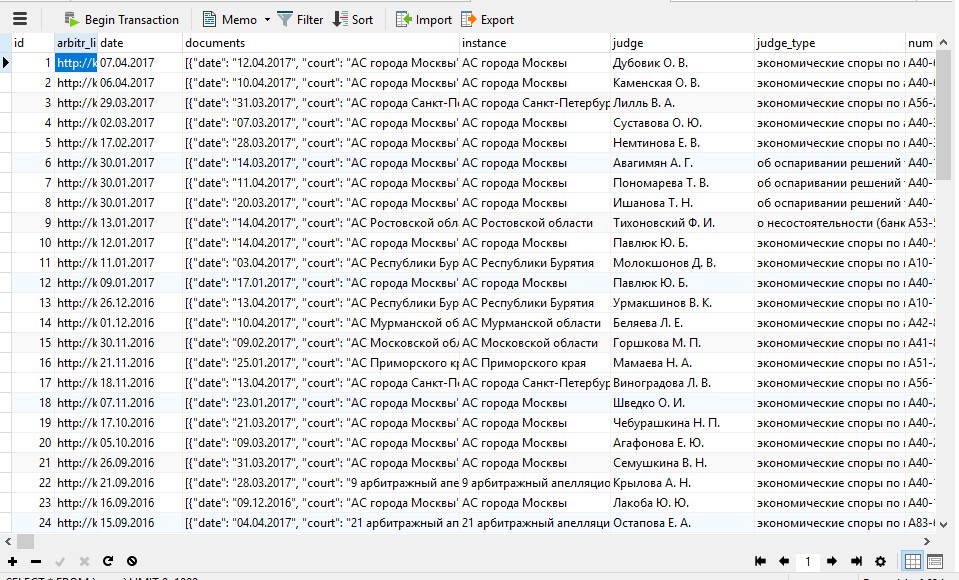Open the Memo viewer
Viewport: 959px width, 580px height.
tap(230, 20)
